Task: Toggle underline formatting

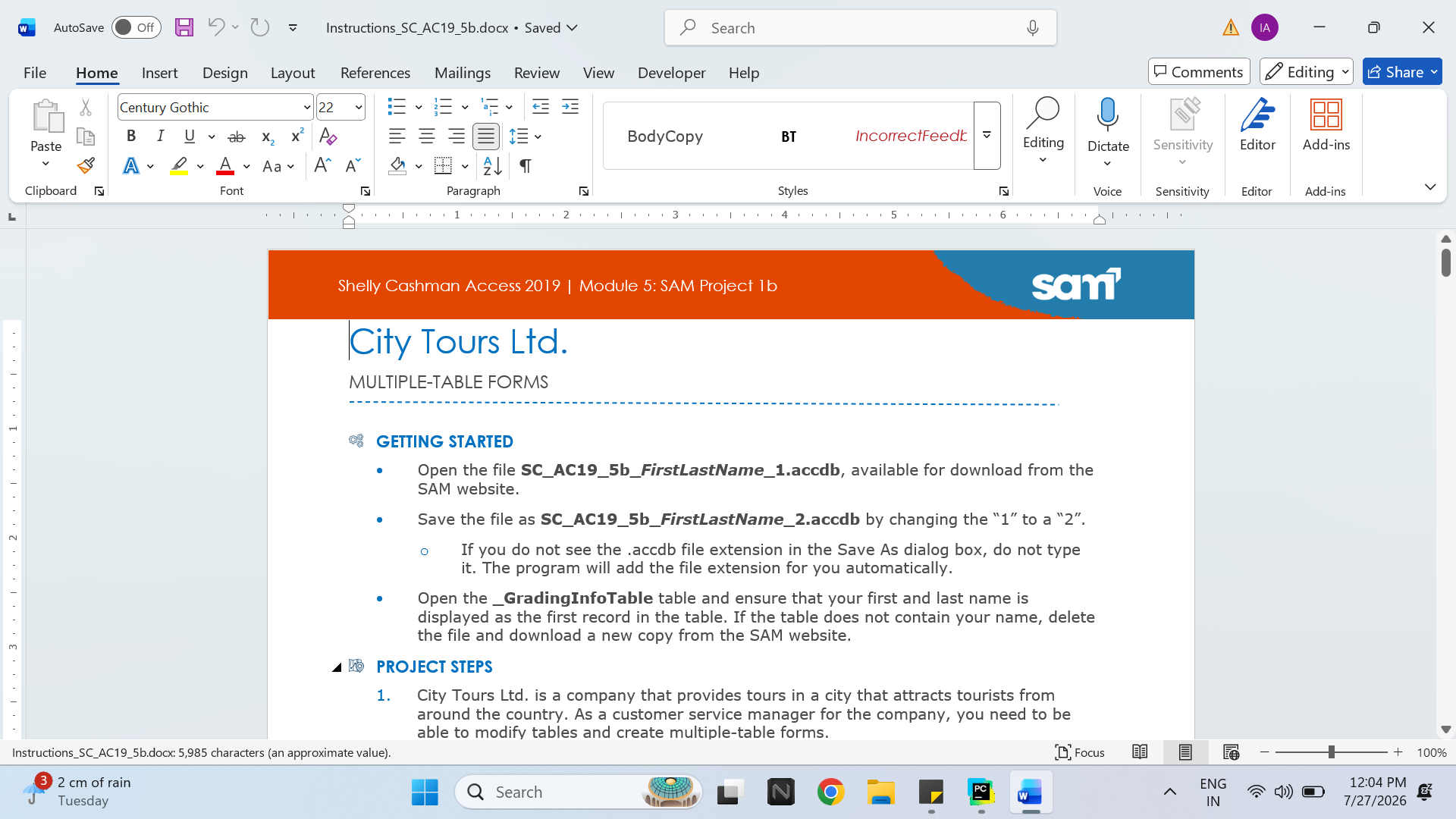Action: 190,136
